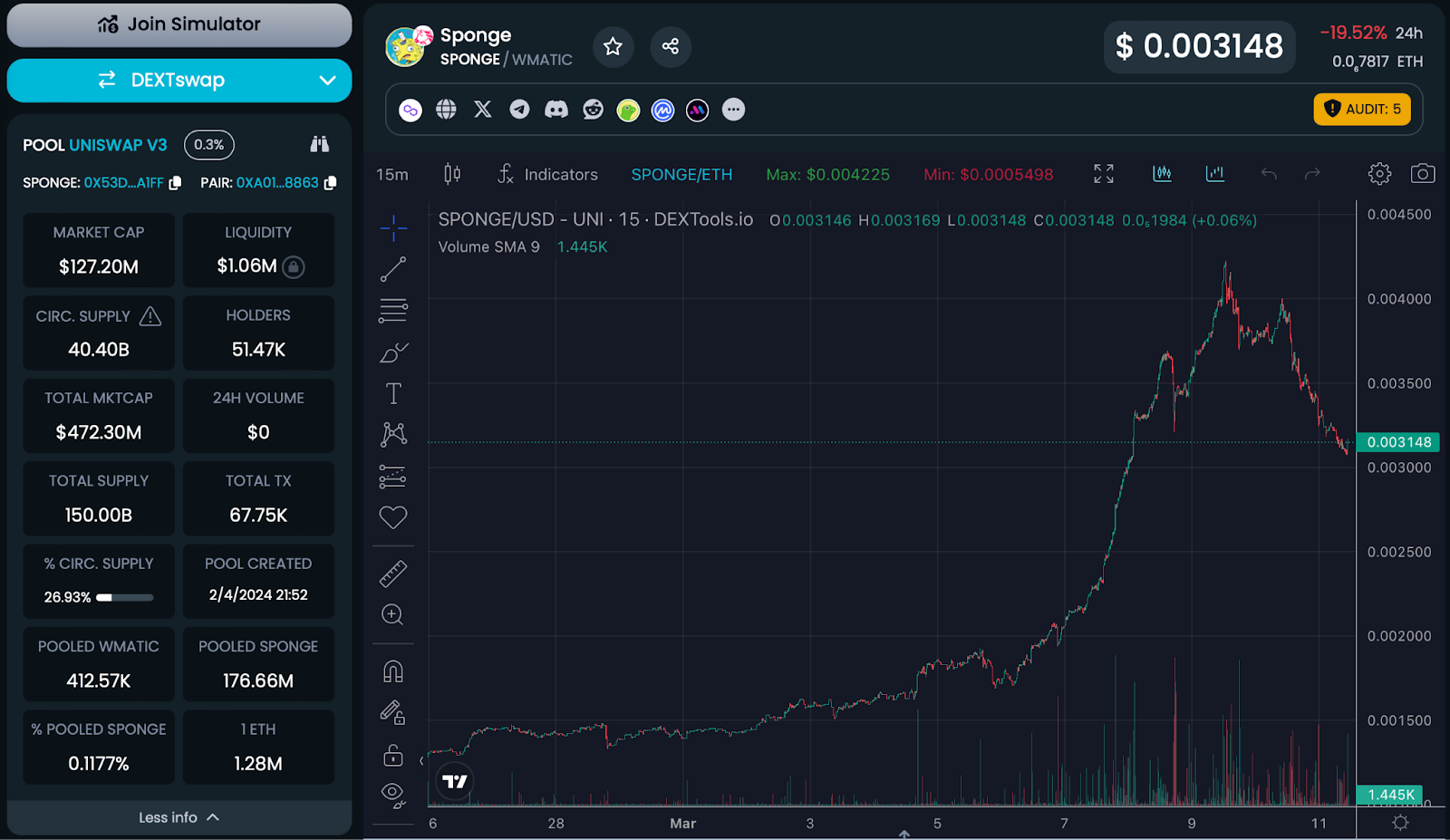The image size is (1450, 840).
Task: Click the % circ. supply progress bar
Action: (x=125, y=598)
